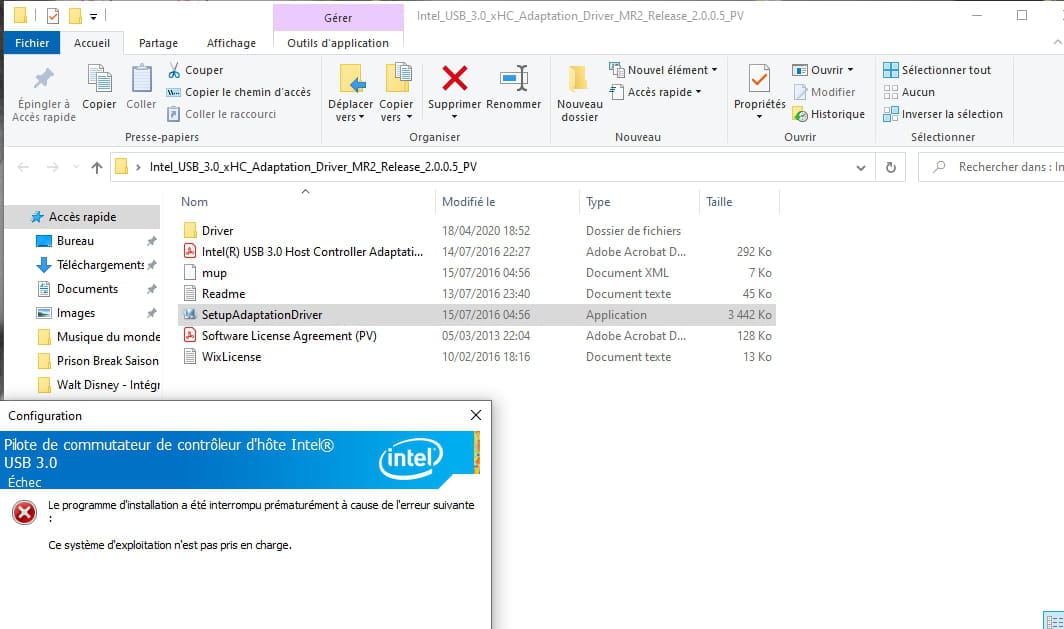1064x629 pixels.
Task: Click the Coller clipboard icon
Action: click(x=141, y=79)
